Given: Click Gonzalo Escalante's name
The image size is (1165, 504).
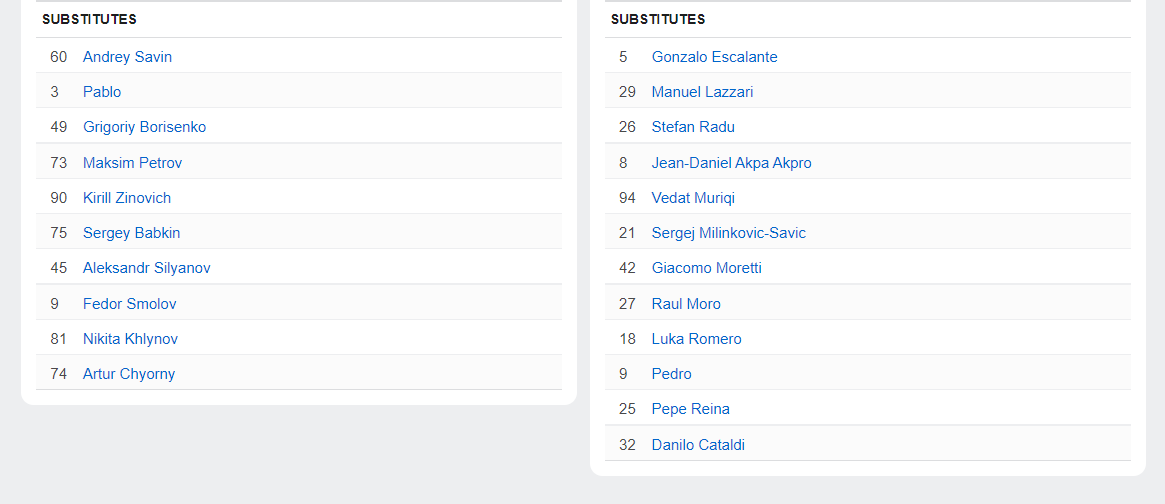Looking at the screenshot, I should tap(714, 57).
